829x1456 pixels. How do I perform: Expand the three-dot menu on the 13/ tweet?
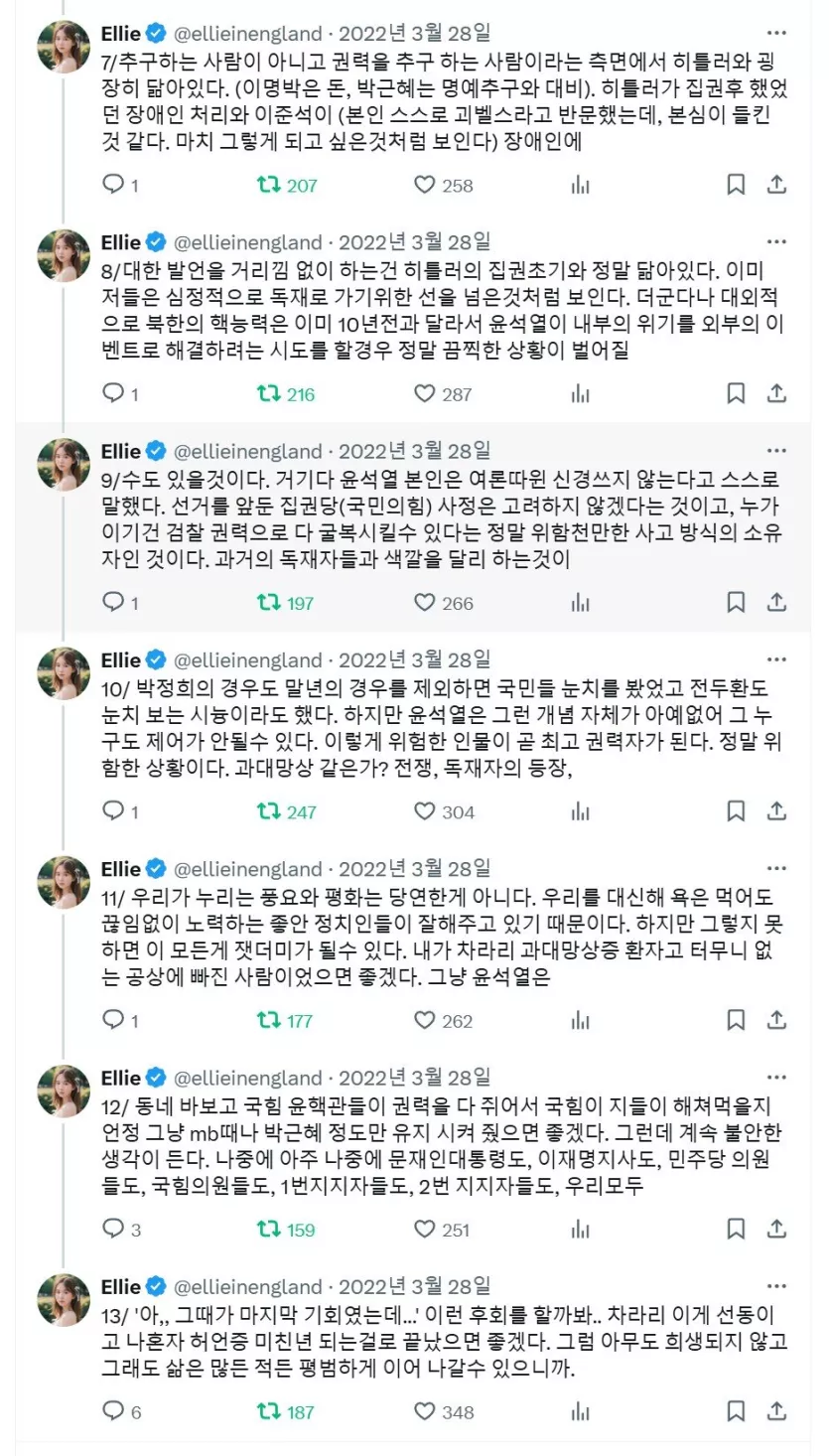(776, 1287)
